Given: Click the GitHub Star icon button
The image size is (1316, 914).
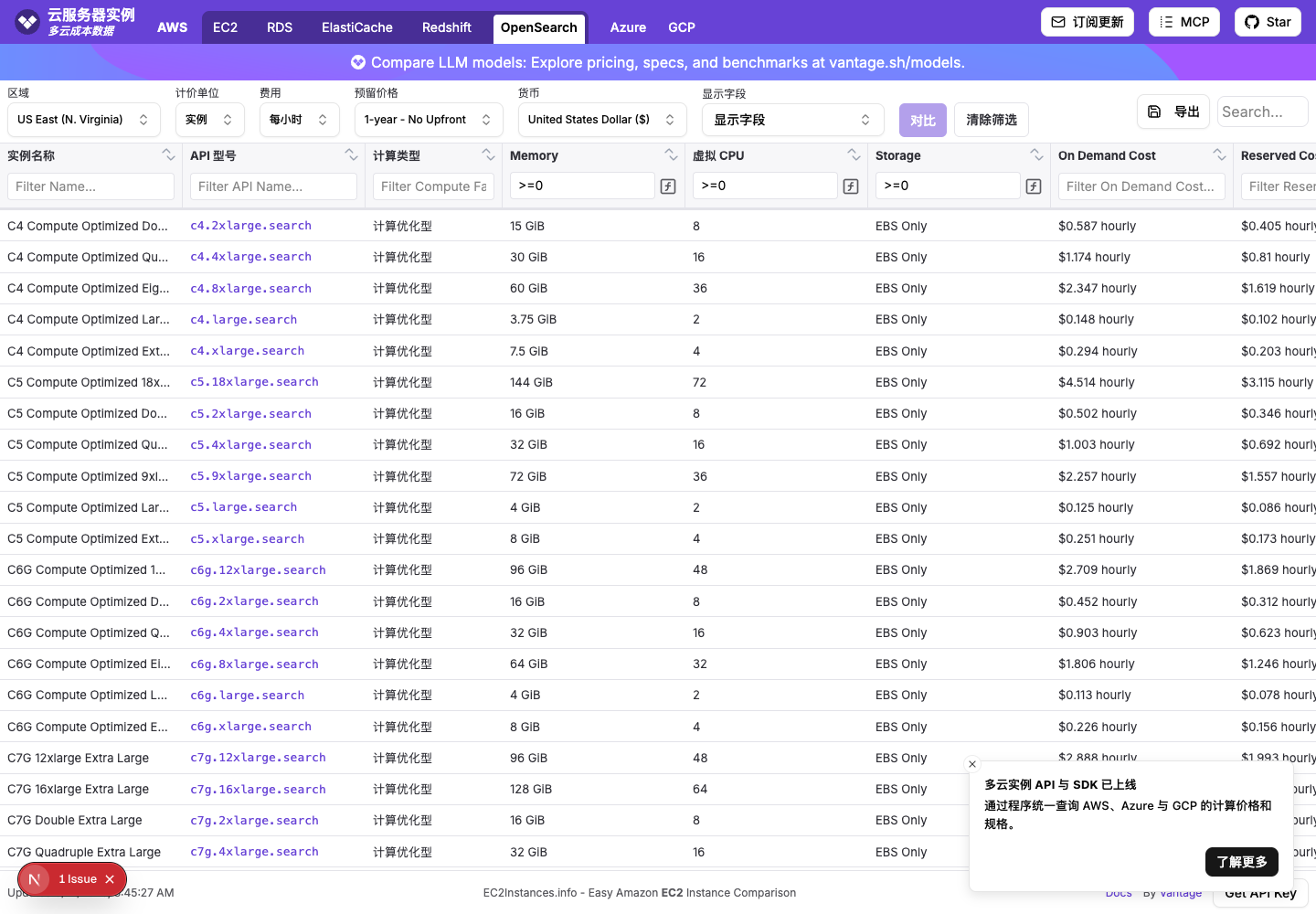Looking at the screenshot, I should pos(1268,22).
